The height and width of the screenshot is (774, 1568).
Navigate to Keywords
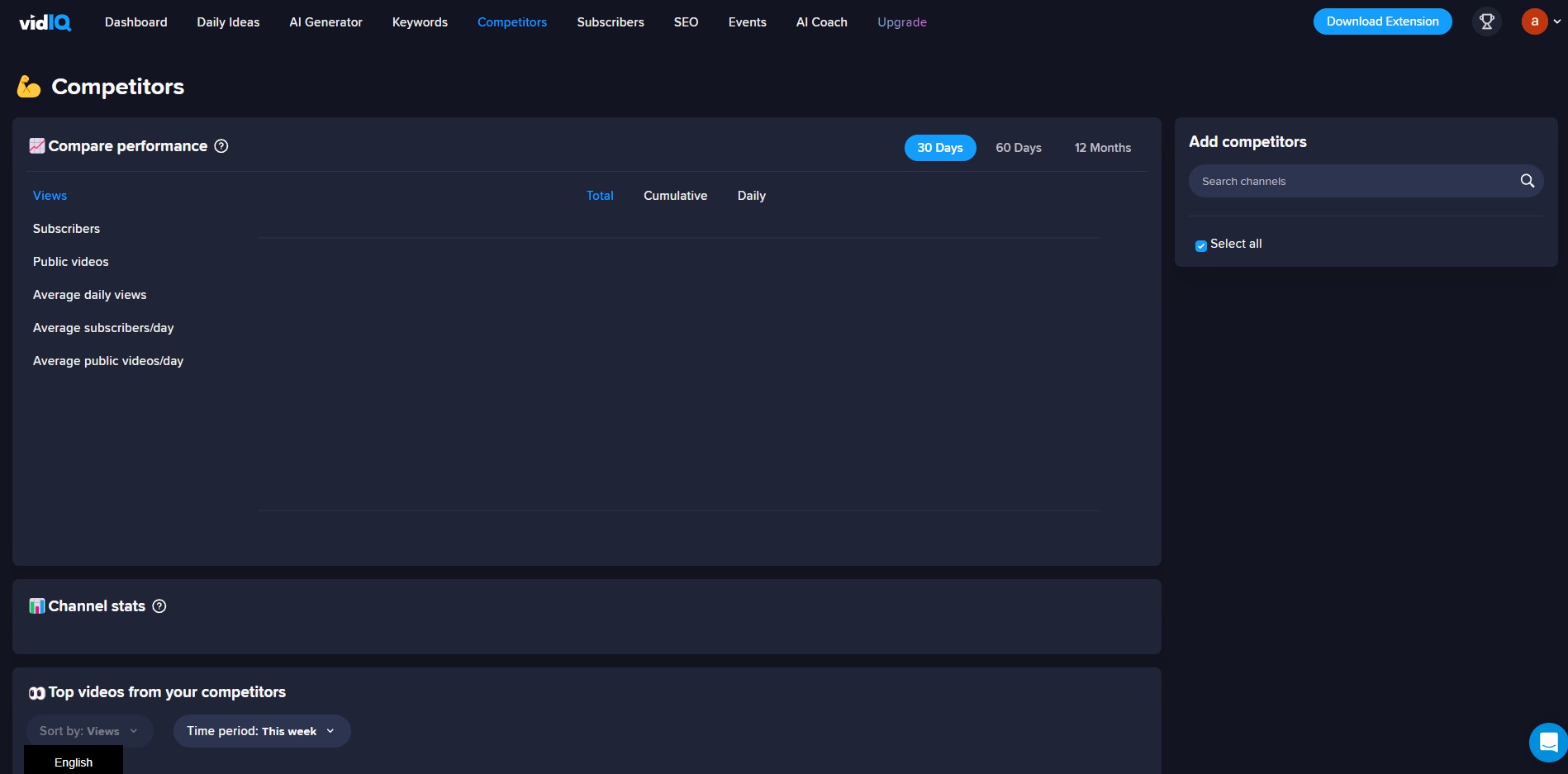(x=420, y=22)
